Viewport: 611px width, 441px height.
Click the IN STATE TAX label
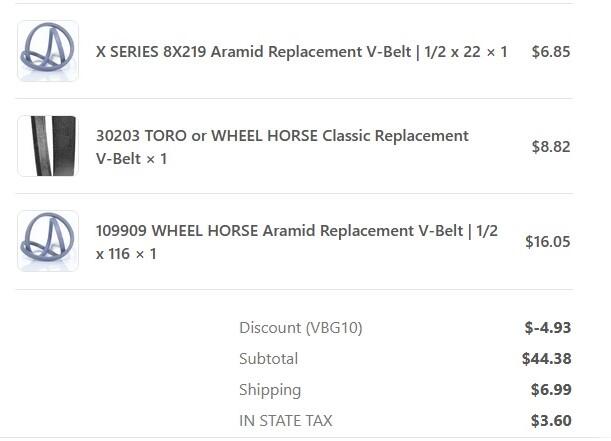coord(286,421)
